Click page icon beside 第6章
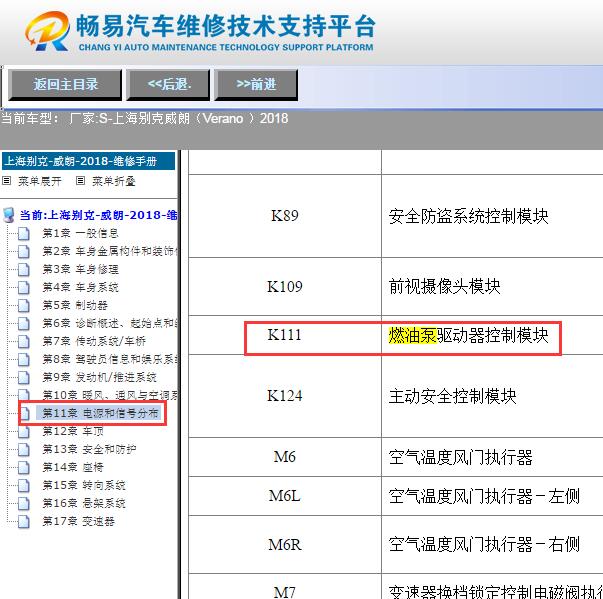603x599 pixels. (23, 324)
